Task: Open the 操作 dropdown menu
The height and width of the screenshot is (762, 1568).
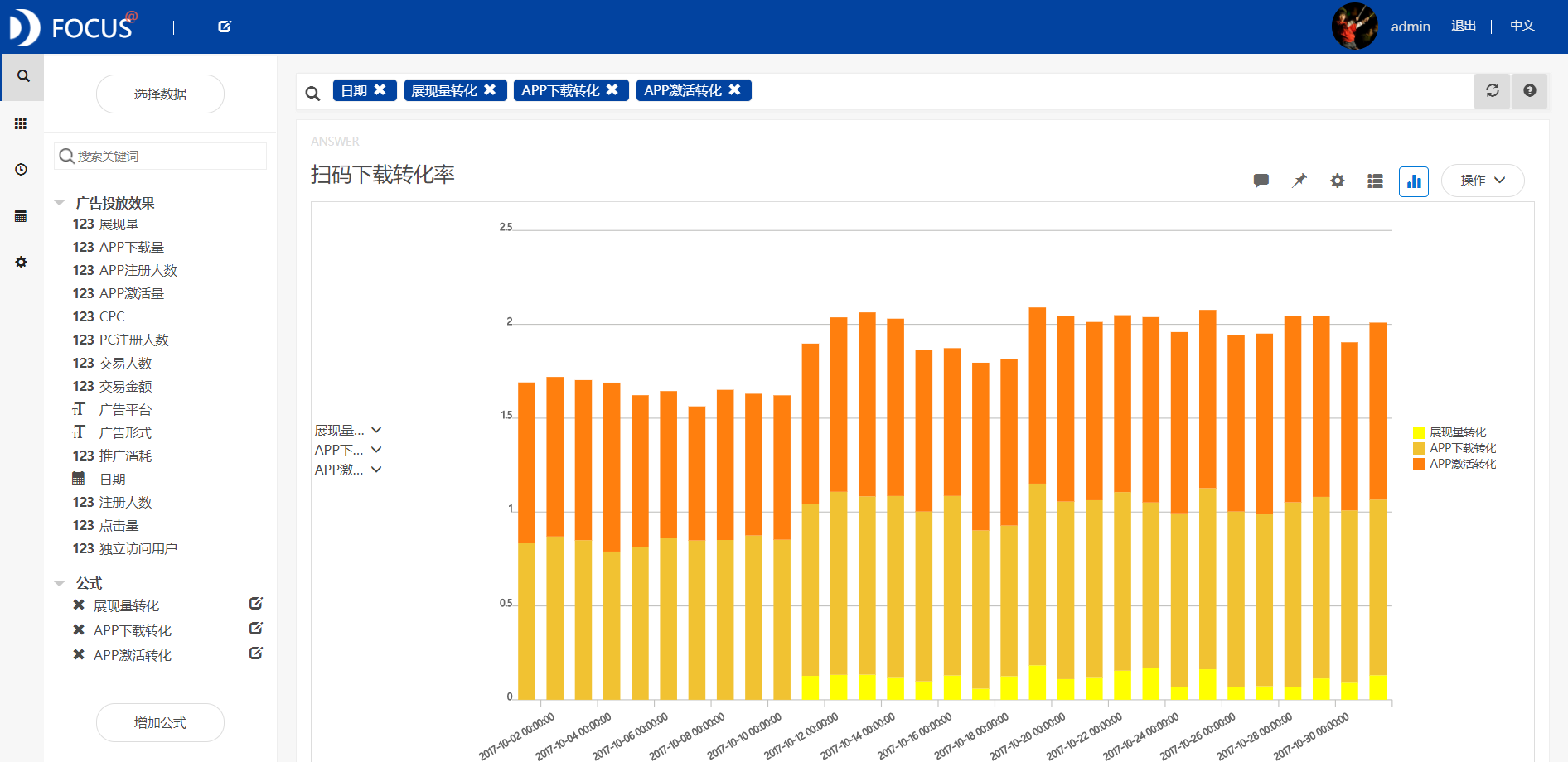Action: [1482, 181]
